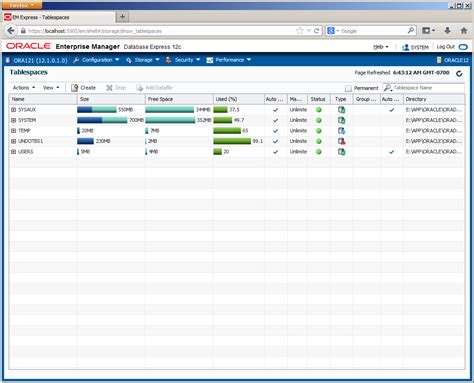Click the Drop button
Viewport: 474px width, 383px height.
coord(116,88)
